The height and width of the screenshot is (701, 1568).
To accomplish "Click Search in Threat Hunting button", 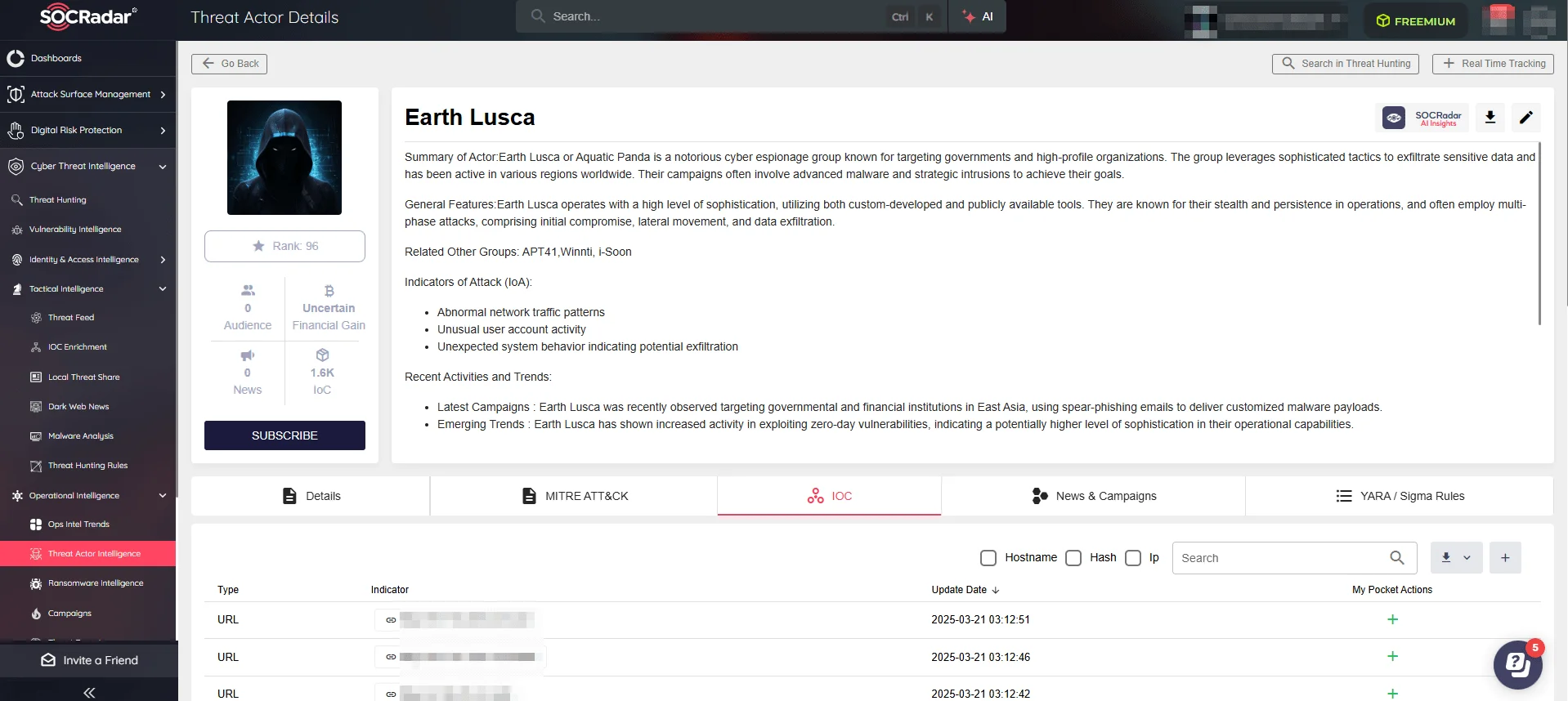I will pyautogui.click(x=1346, y=64).
